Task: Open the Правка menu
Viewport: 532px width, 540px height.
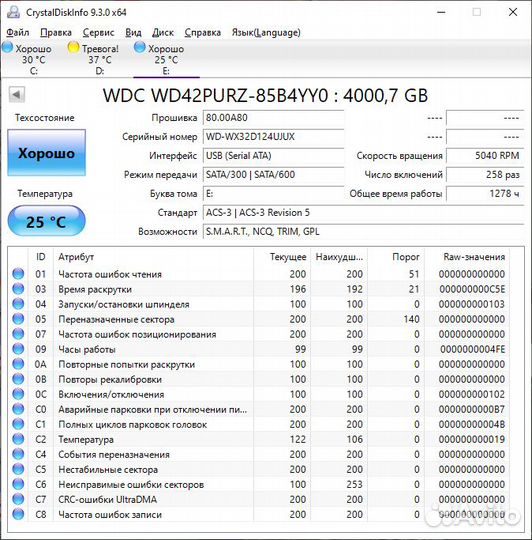Action: pyautogui.click(x=56, y=32)
